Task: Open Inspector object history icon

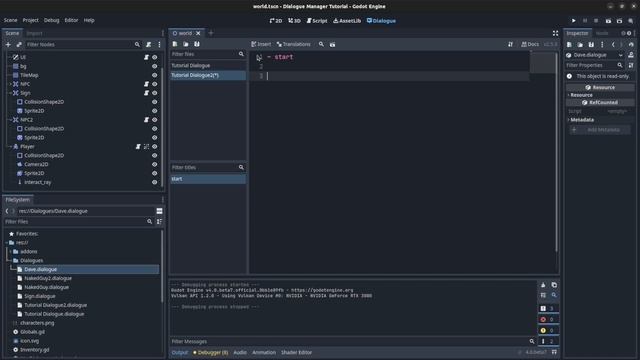Action: (x=631, y=44)
